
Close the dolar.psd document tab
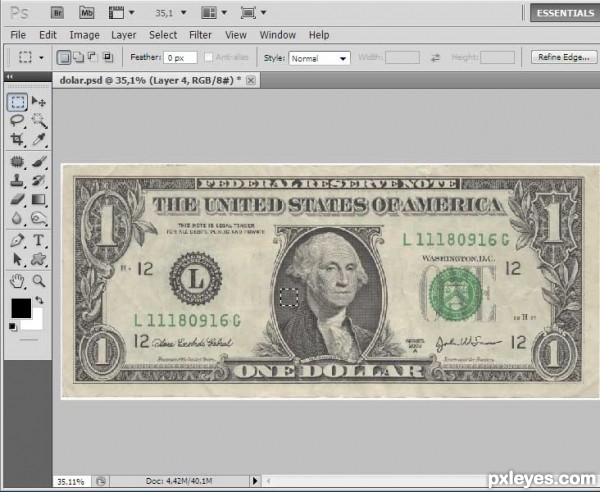click(x=251, y=80)
